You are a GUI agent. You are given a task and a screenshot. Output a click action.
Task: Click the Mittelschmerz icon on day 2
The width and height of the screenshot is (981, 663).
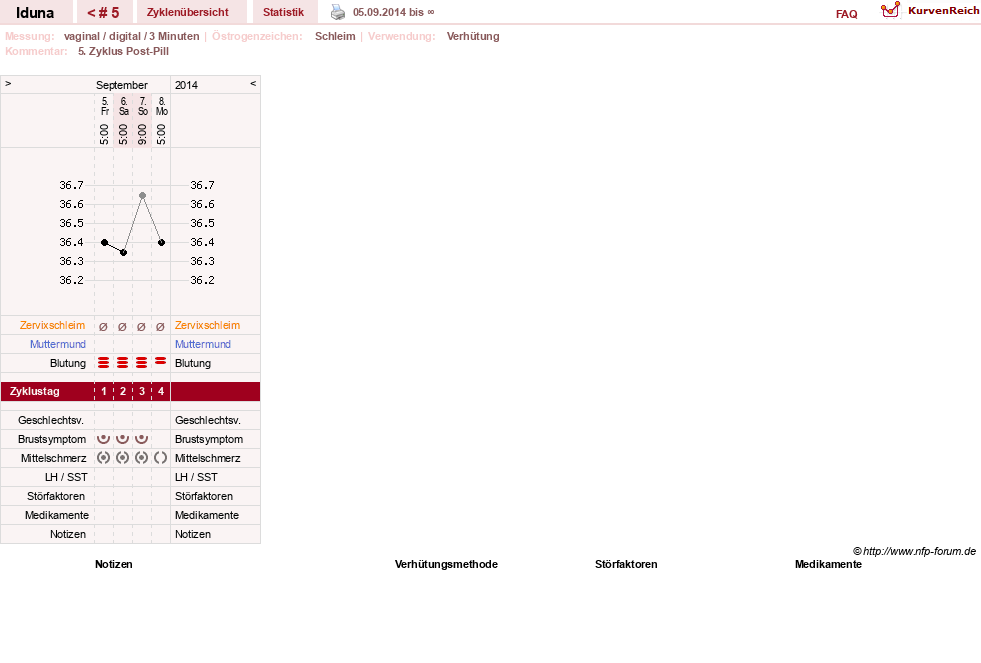point(123,458)
